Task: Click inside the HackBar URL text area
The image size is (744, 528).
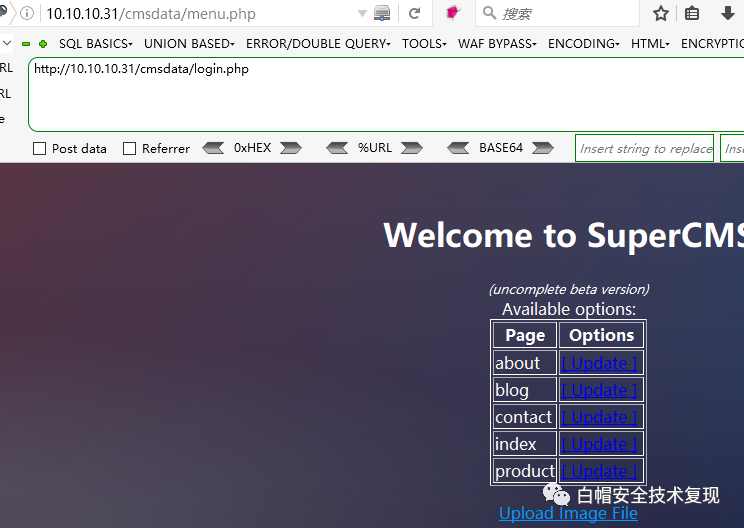Action: pos(386,94)
